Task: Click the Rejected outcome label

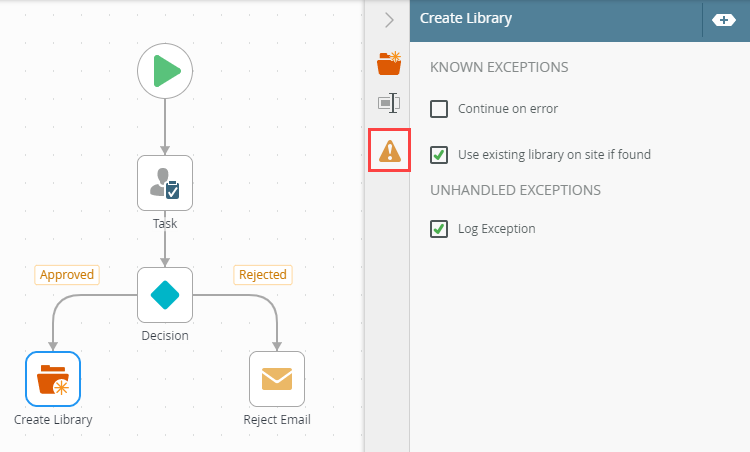Action: (263, 275)
